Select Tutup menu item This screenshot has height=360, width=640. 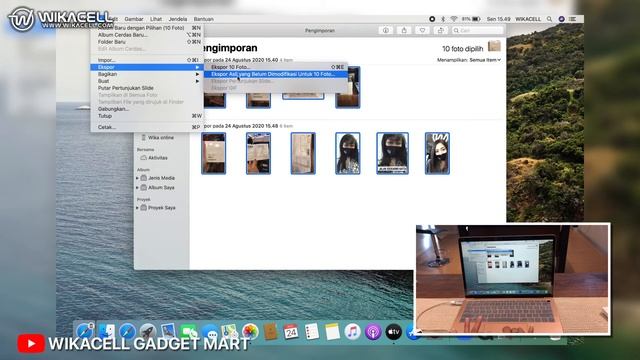pyautogui.click(x=147, y=116)
